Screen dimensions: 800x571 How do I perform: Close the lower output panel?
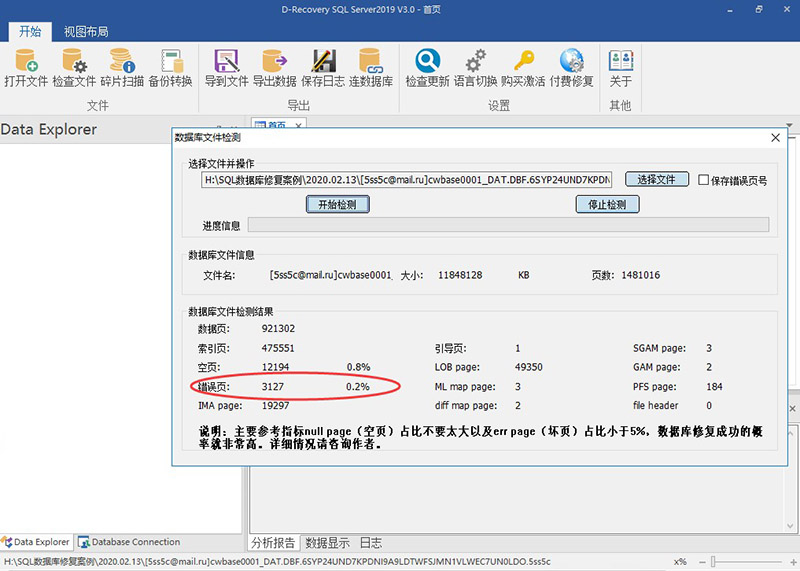792,409
